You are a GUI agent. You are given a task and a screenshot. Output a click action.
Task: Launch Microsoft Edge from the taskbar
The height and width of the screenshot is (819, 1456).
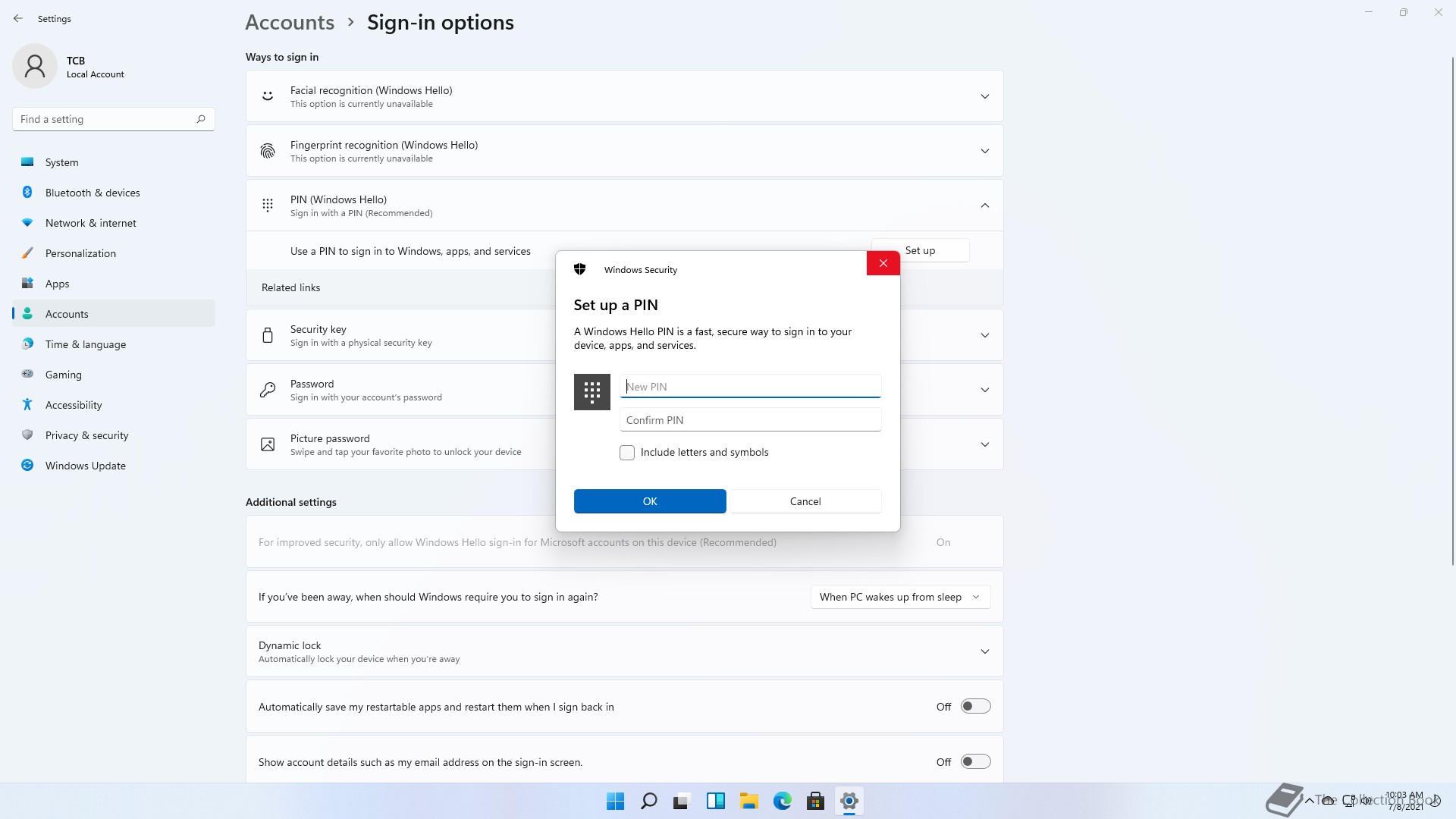tap(783, 801)
